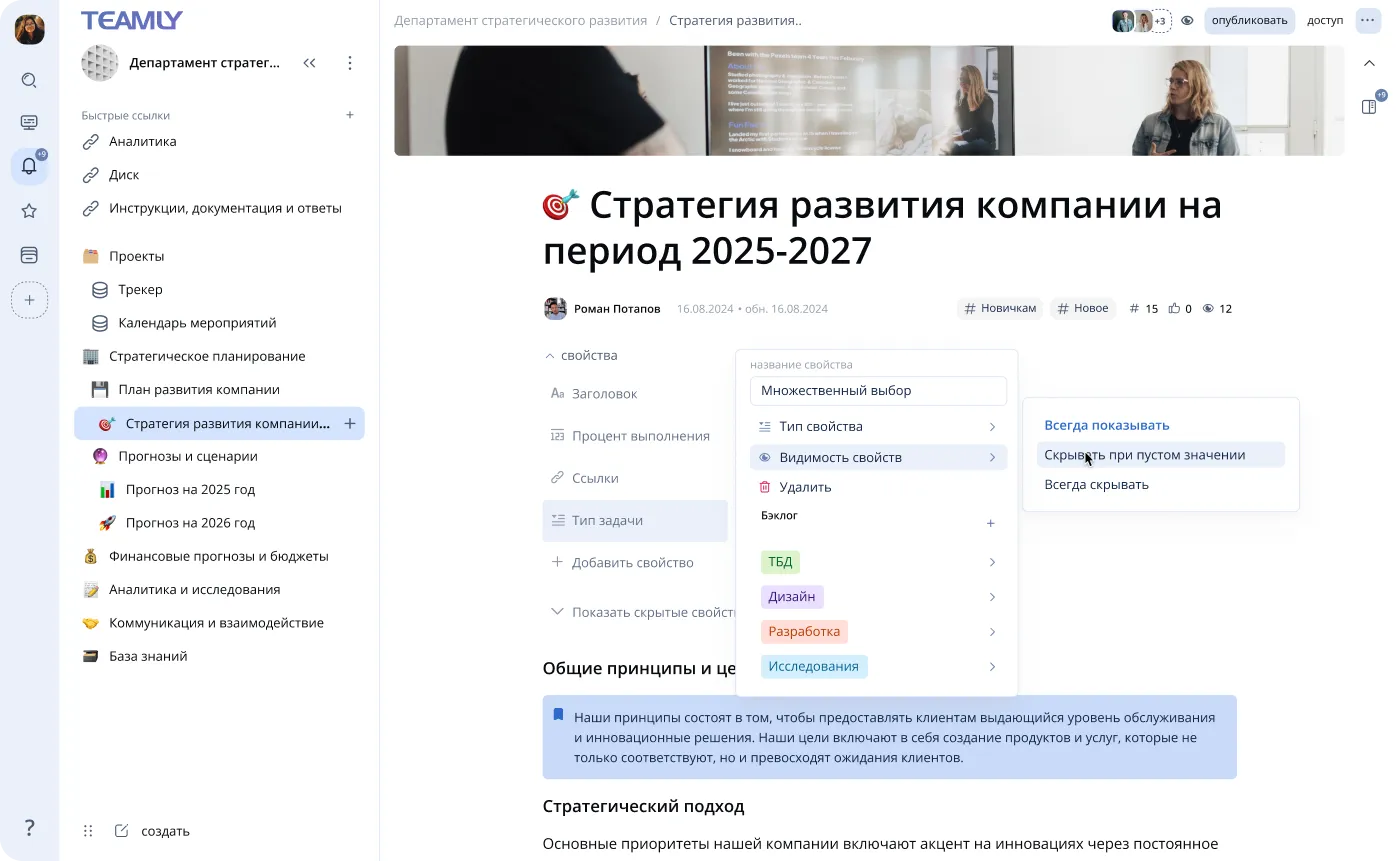Image resolution: width=1400 pixels, height=861 pixels.
Task: Click blue Исследования tag
Action: (x=814, y=667)
